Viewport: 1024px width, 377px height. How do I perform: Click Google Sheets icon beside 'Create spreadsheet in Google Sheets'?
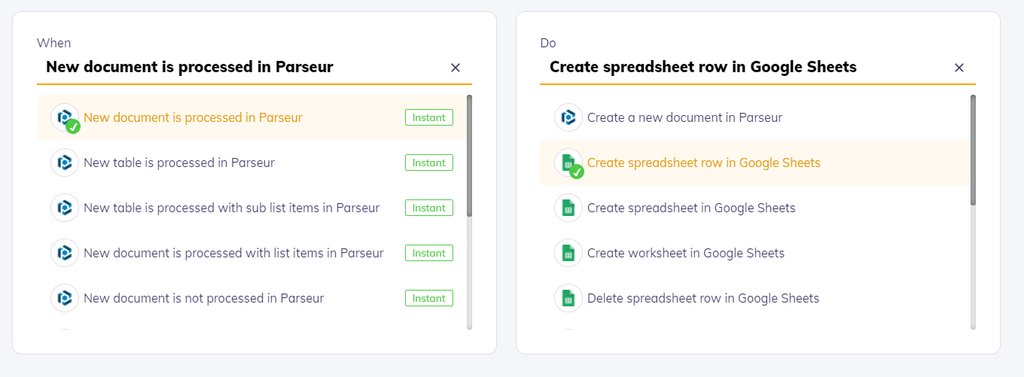coord(568,208)
